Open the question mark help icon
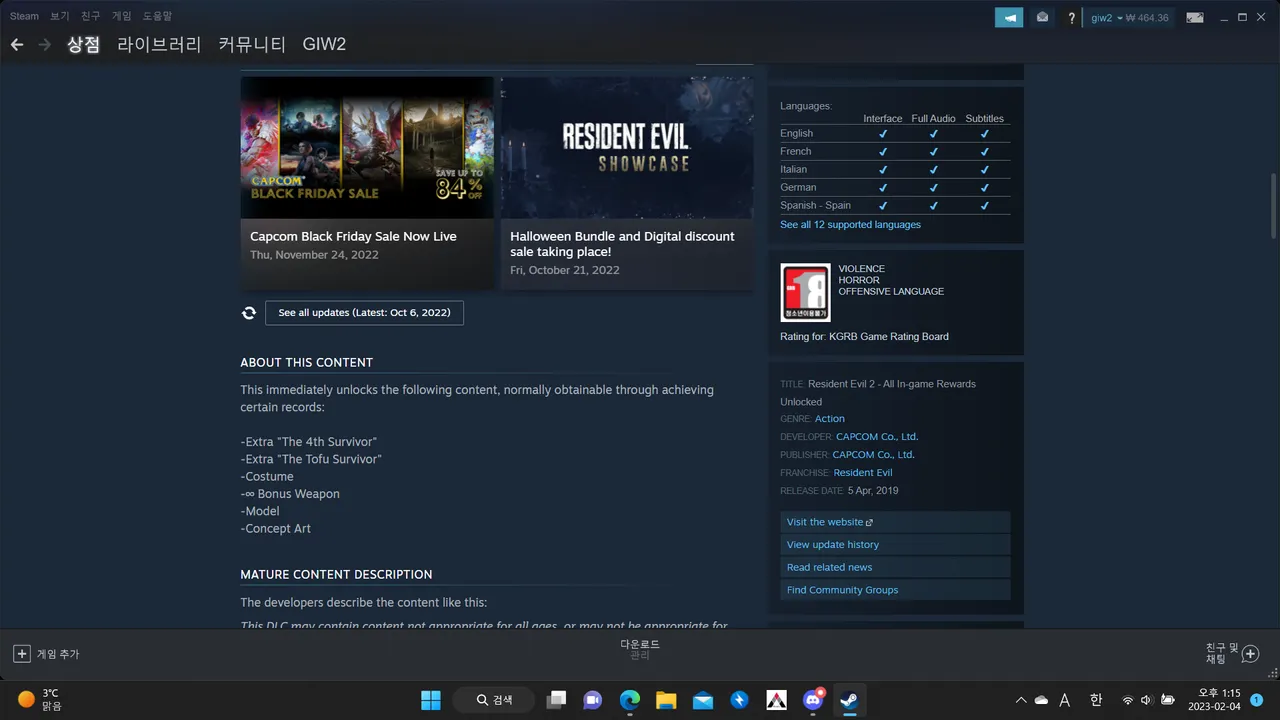This screenshot has width=1280, height=720. pos(1071,17)
